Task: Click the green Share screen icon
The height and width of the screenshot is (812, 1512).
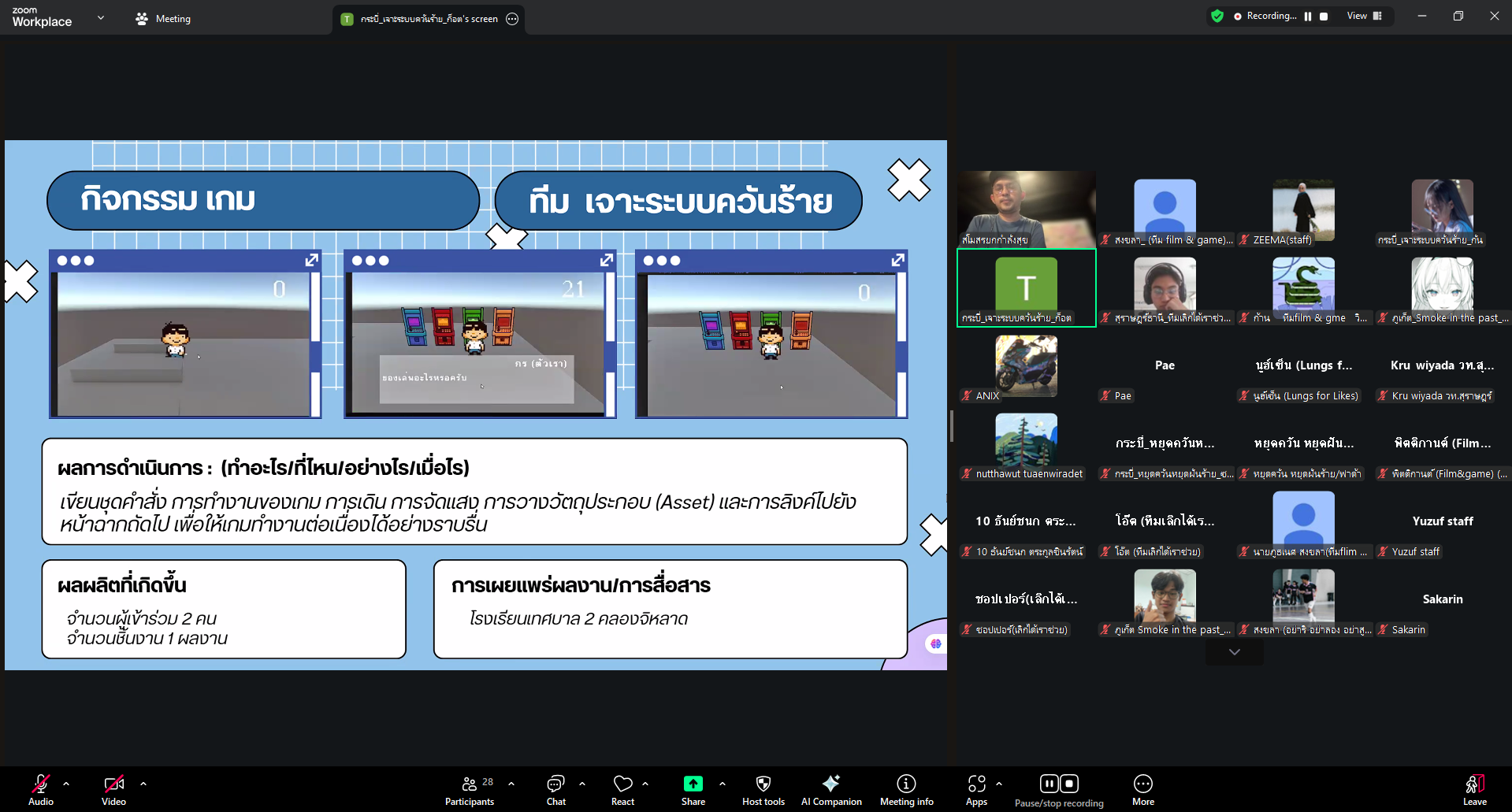Action: click(693, 784)
